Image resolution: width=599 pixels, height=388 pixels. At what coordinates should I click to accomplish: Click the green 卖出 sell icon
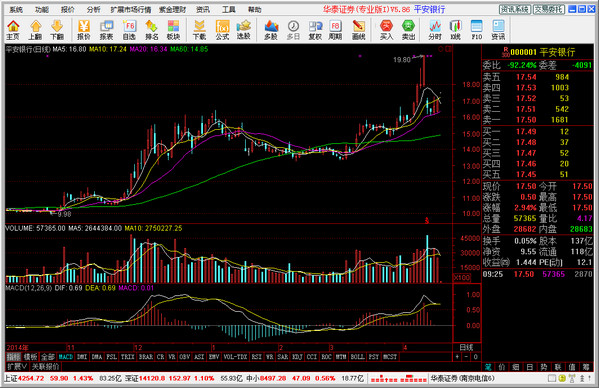pos(408,30)
